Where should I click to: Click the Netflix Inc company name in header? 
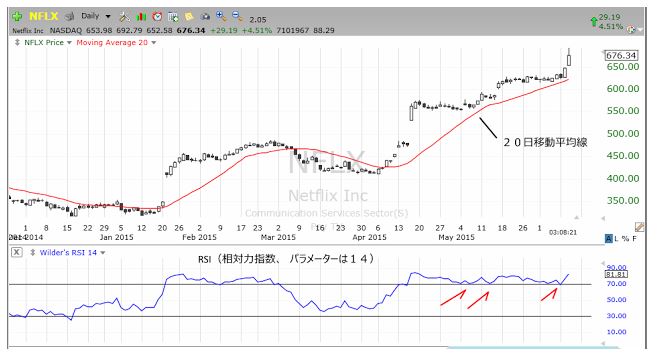[x=28, y=31]
